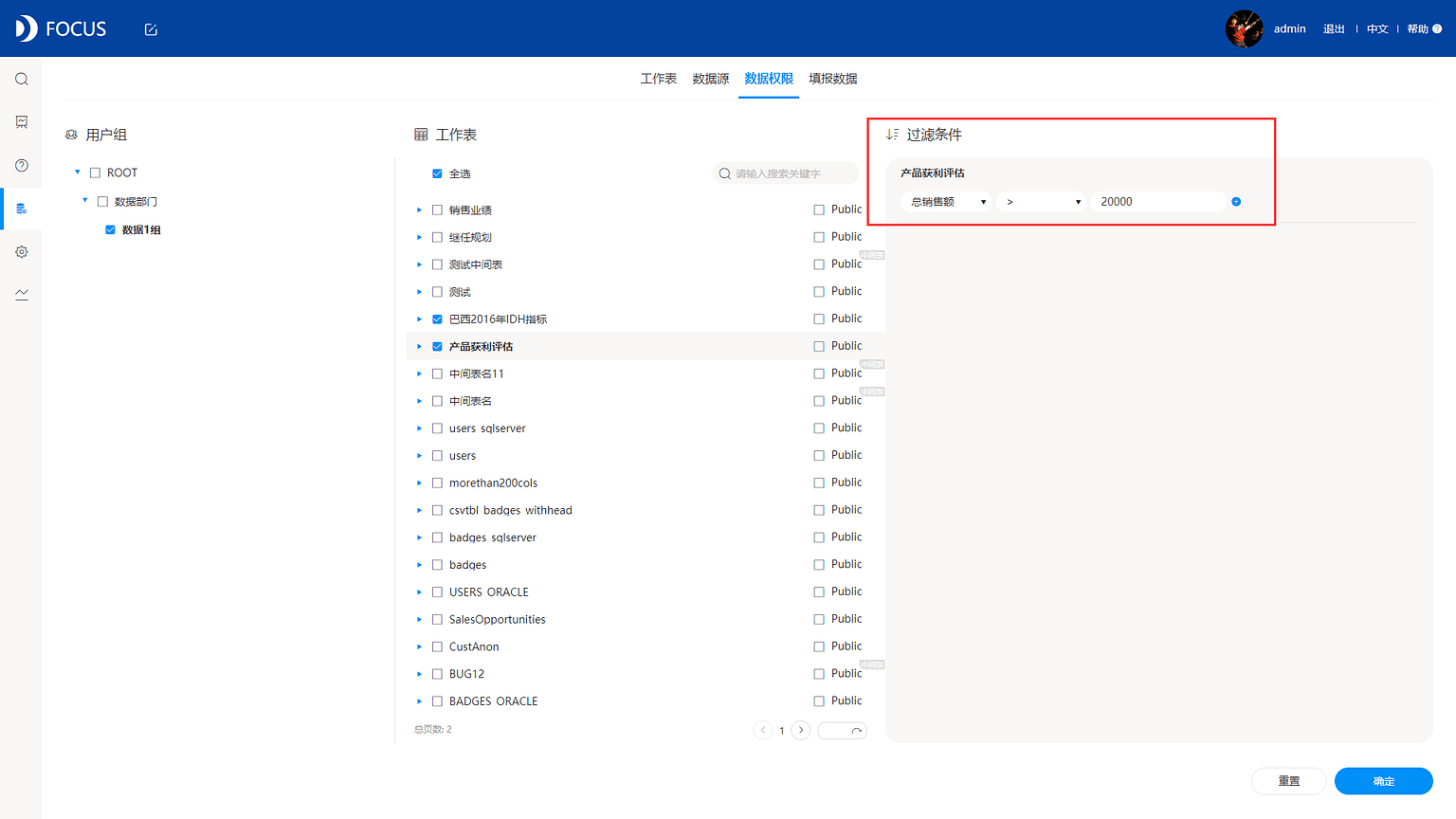1456x819 pixels.
Task: Expand the morethan200cols row
Action: (419, 483)
